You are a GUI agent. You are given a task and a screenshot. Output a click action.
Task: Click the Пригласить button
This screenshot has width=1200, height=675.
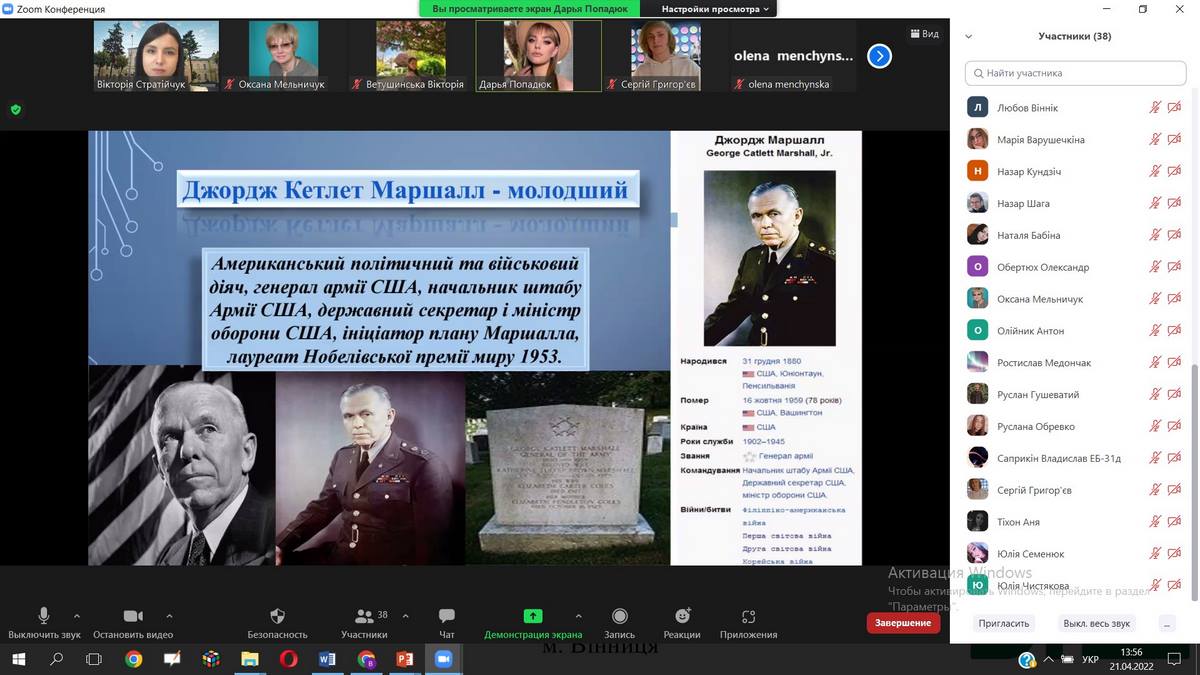pos(1005,623)
